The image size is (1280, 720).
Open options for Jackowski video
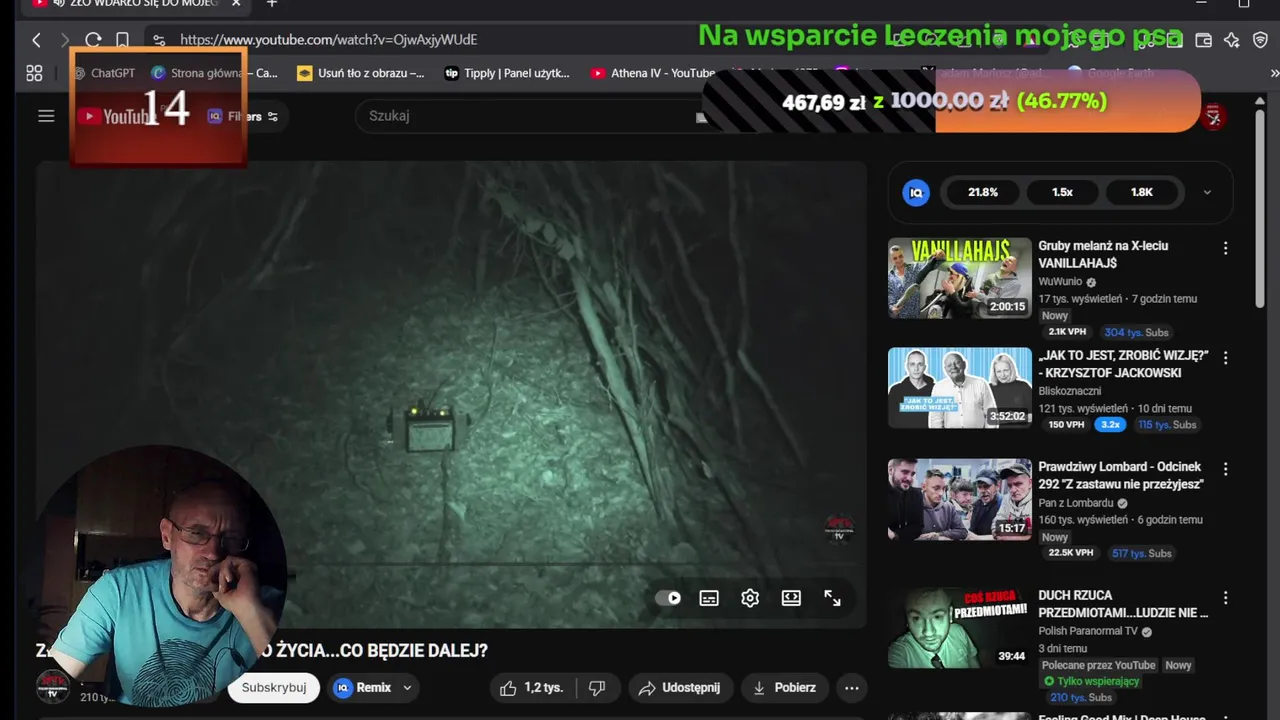[1226, 357]
